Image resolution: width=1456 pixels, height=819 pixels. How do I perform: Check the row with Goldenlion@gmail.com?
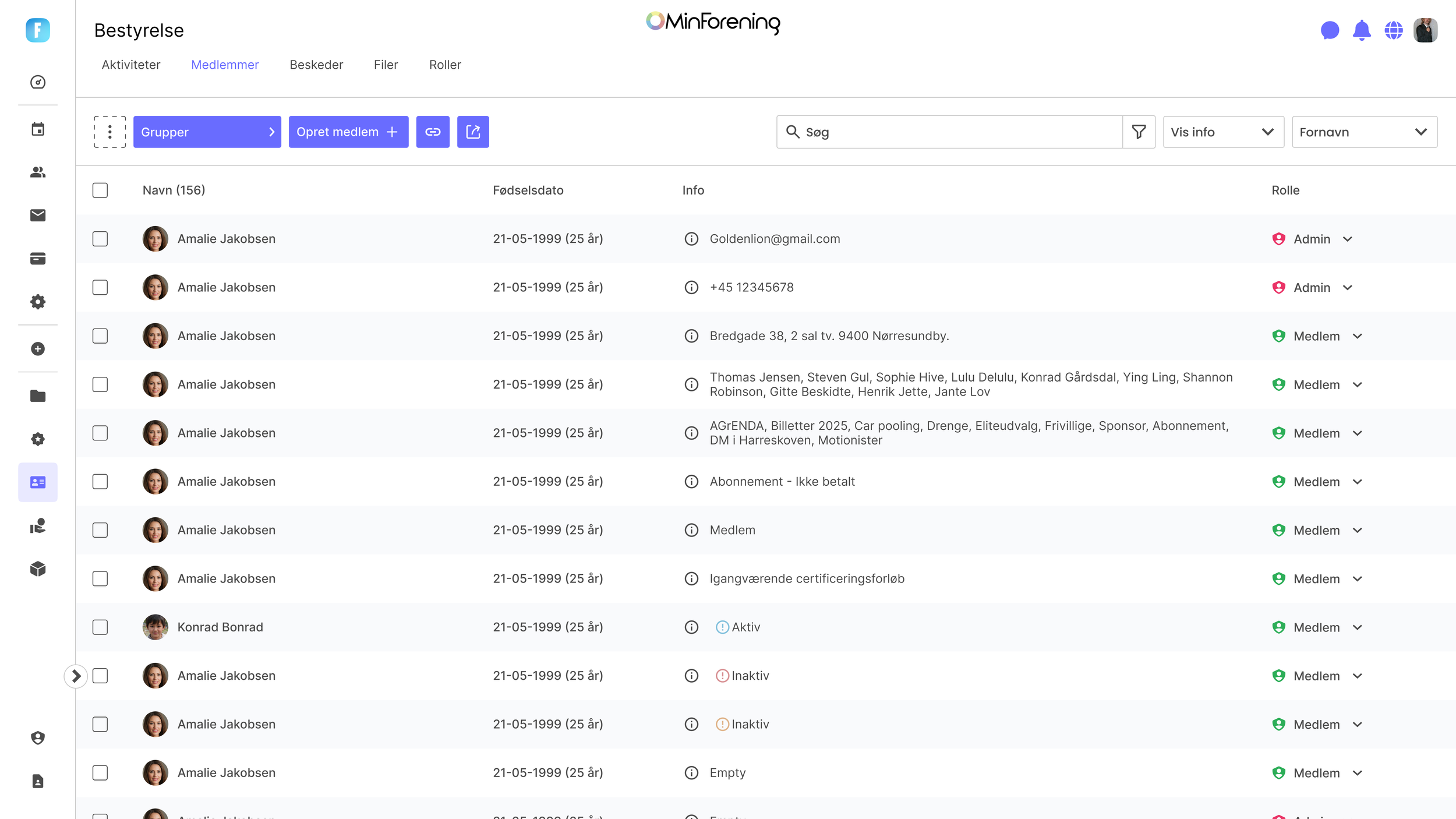[100, 239]
